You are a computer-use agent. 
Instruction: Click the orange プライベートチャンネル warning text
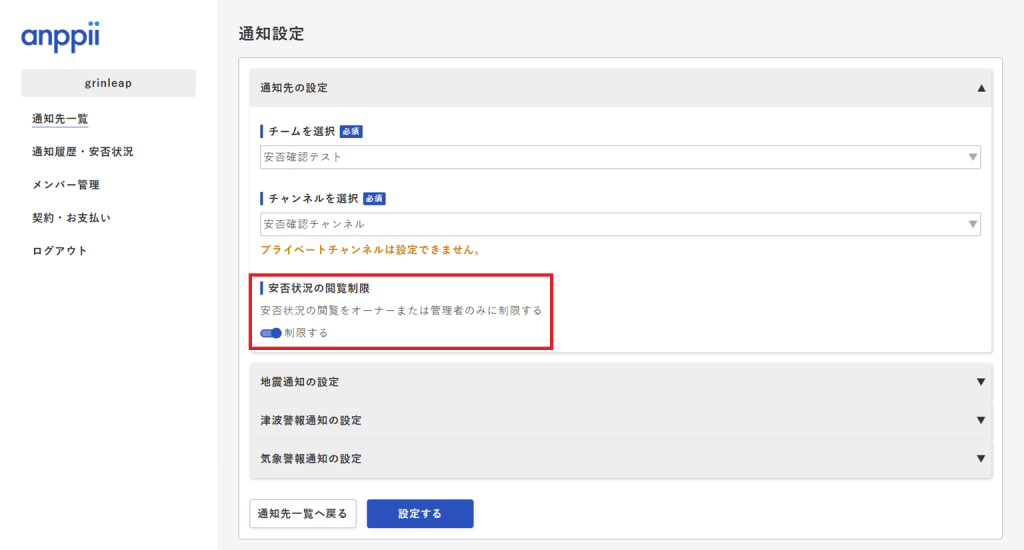tap(370, 250)
